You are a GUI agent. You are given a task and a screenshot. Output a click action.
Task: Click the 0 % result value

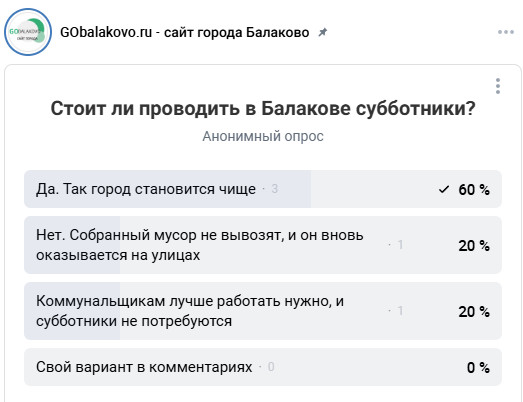tap(478, 368)
